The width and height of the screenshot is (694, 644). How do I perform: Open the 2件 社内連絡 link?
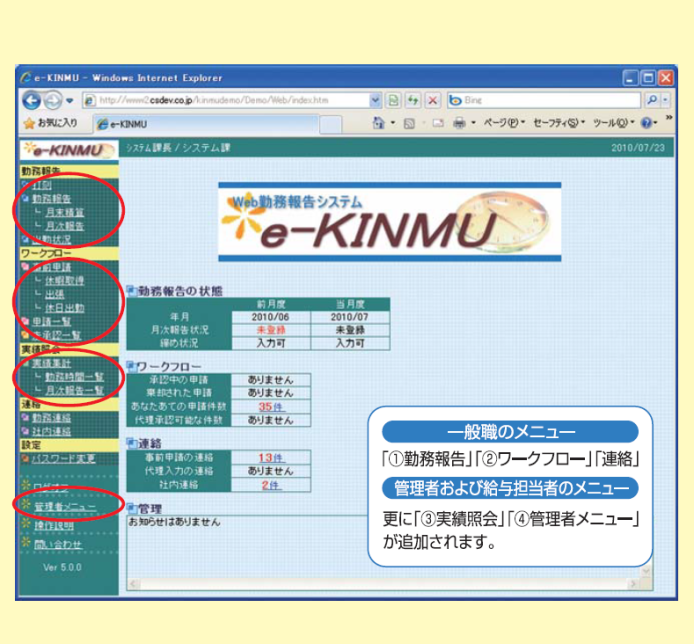pos(270,485)
